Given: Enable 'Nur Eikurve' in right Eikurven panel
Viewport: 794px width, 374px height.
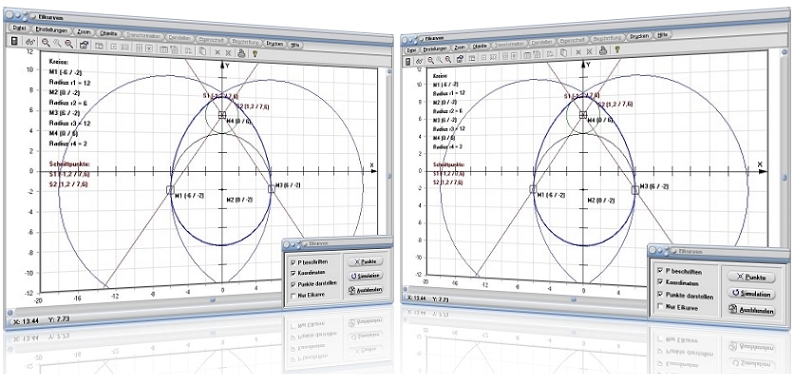Looking at the screenshot, I should (660, 306).
